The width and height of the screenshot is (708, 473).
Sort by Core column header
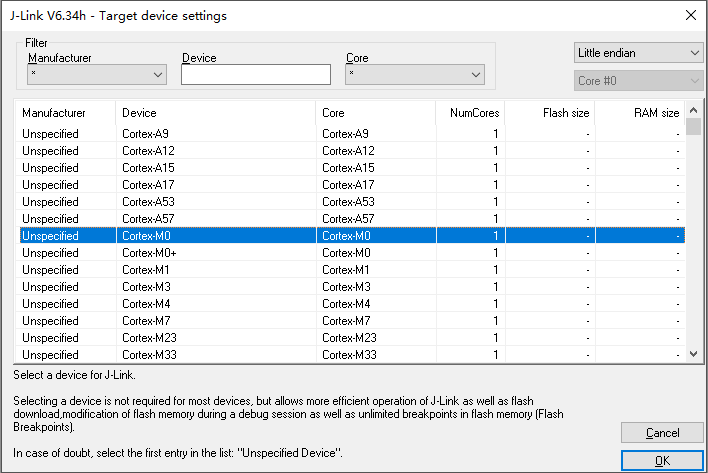coord(376,113)
